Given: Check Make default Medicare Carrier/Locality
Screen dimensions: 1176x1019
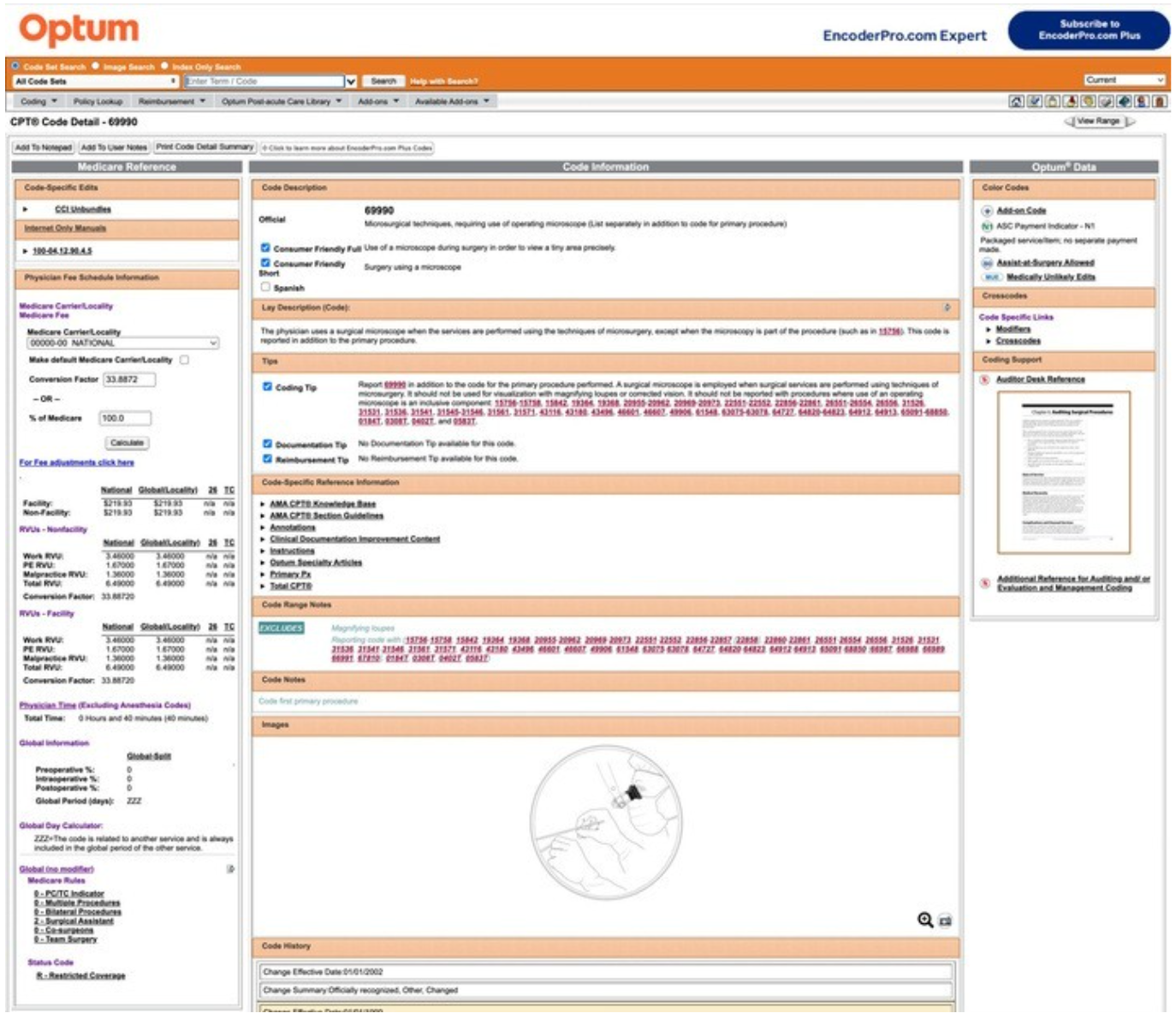Looking at the screenshot, I should click(x=184, y=360).
